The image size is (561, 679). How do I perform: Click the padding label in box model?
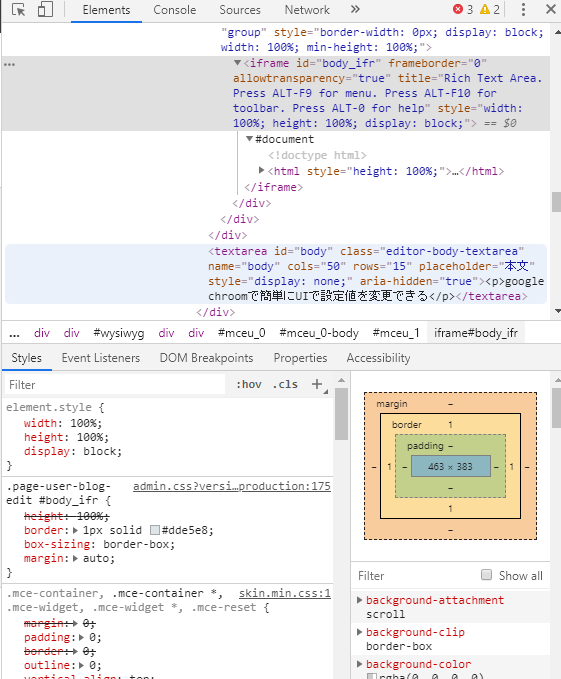[x=425, y=446]
